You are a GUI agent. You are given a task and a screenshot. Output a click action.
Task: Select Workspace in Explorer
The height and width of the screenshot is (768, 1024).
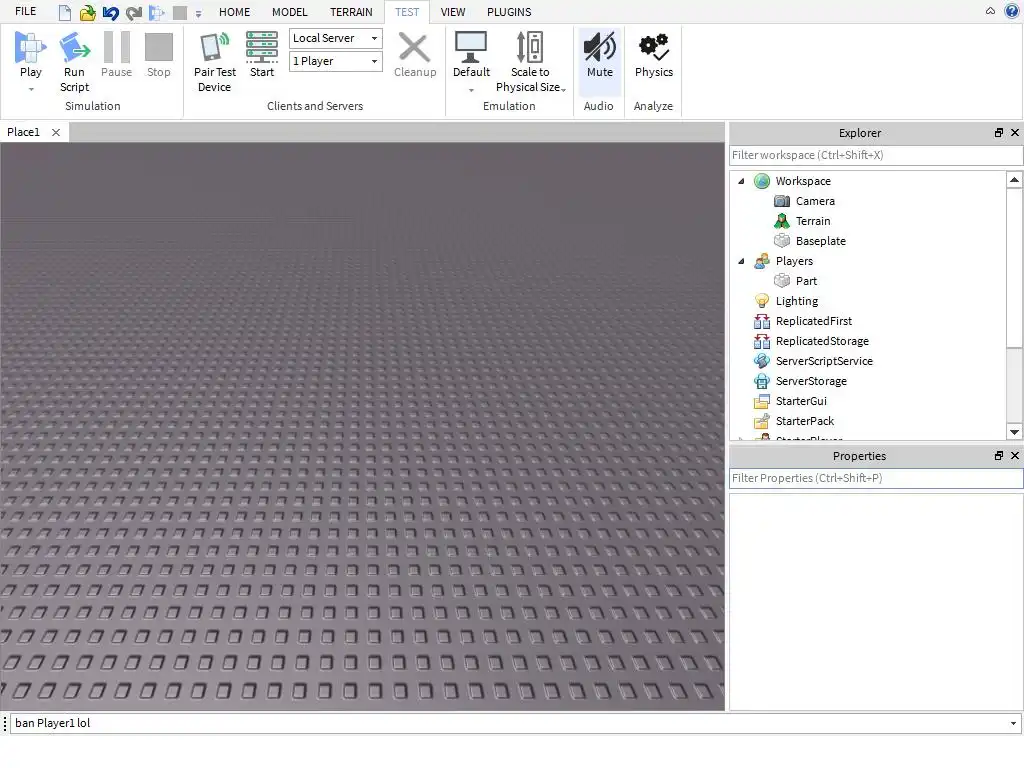click(x=803, y=182)
